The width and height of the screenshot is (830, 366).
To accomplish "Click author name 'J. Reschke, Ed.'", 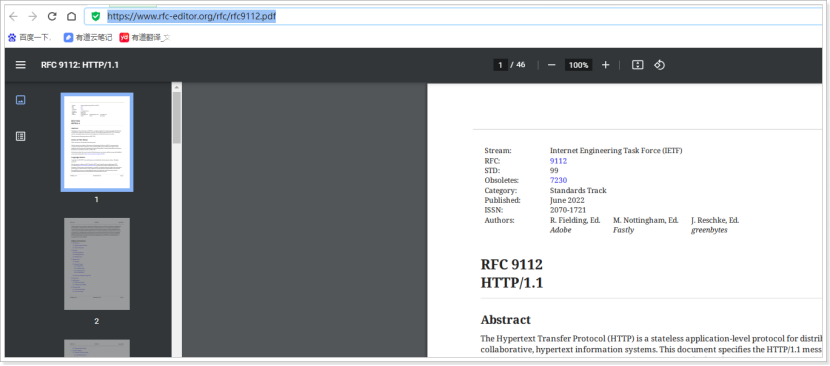I will pyautogui.click(x=715, y=220).
